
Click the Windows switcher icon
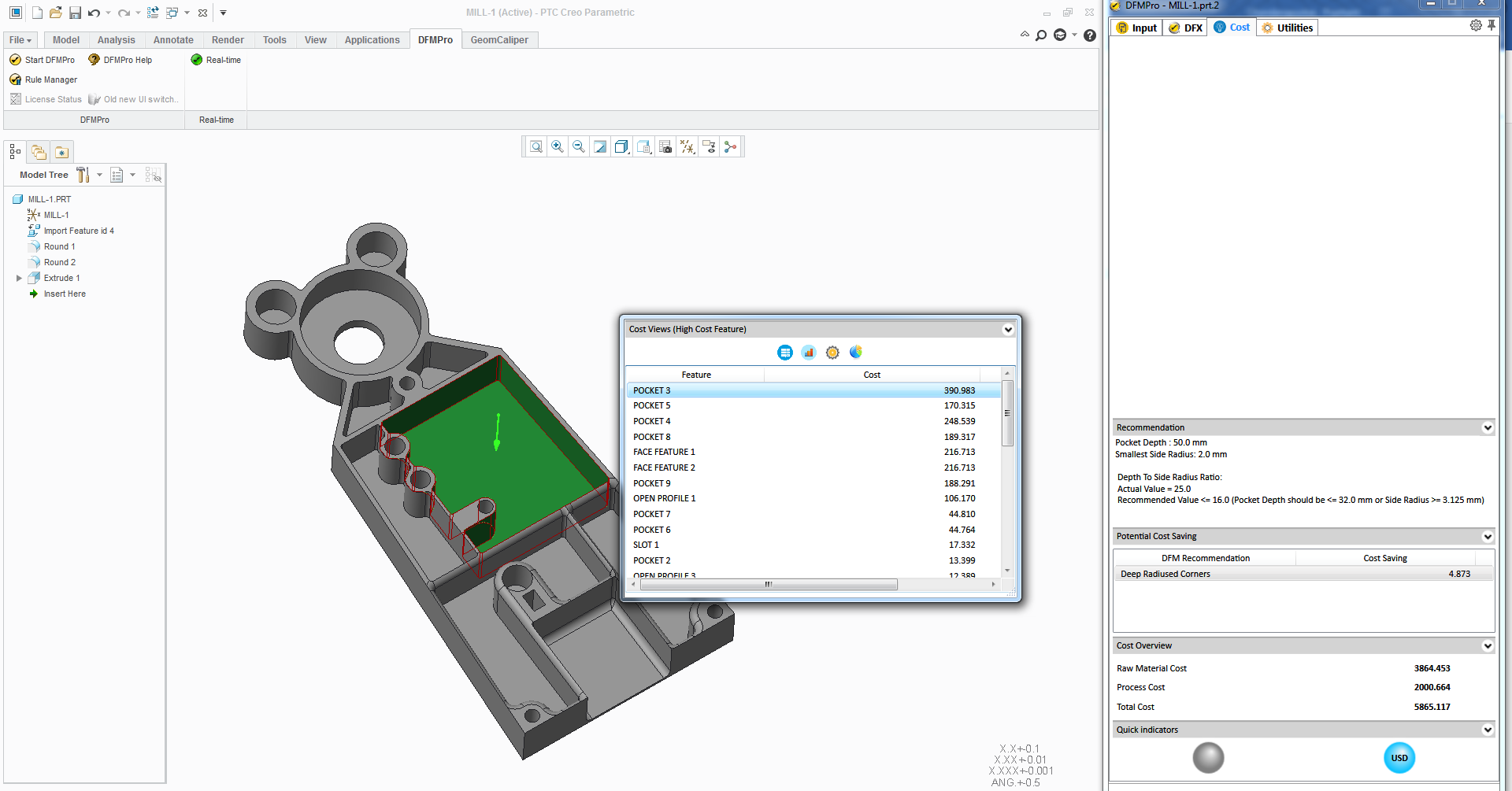coord(172,13)
